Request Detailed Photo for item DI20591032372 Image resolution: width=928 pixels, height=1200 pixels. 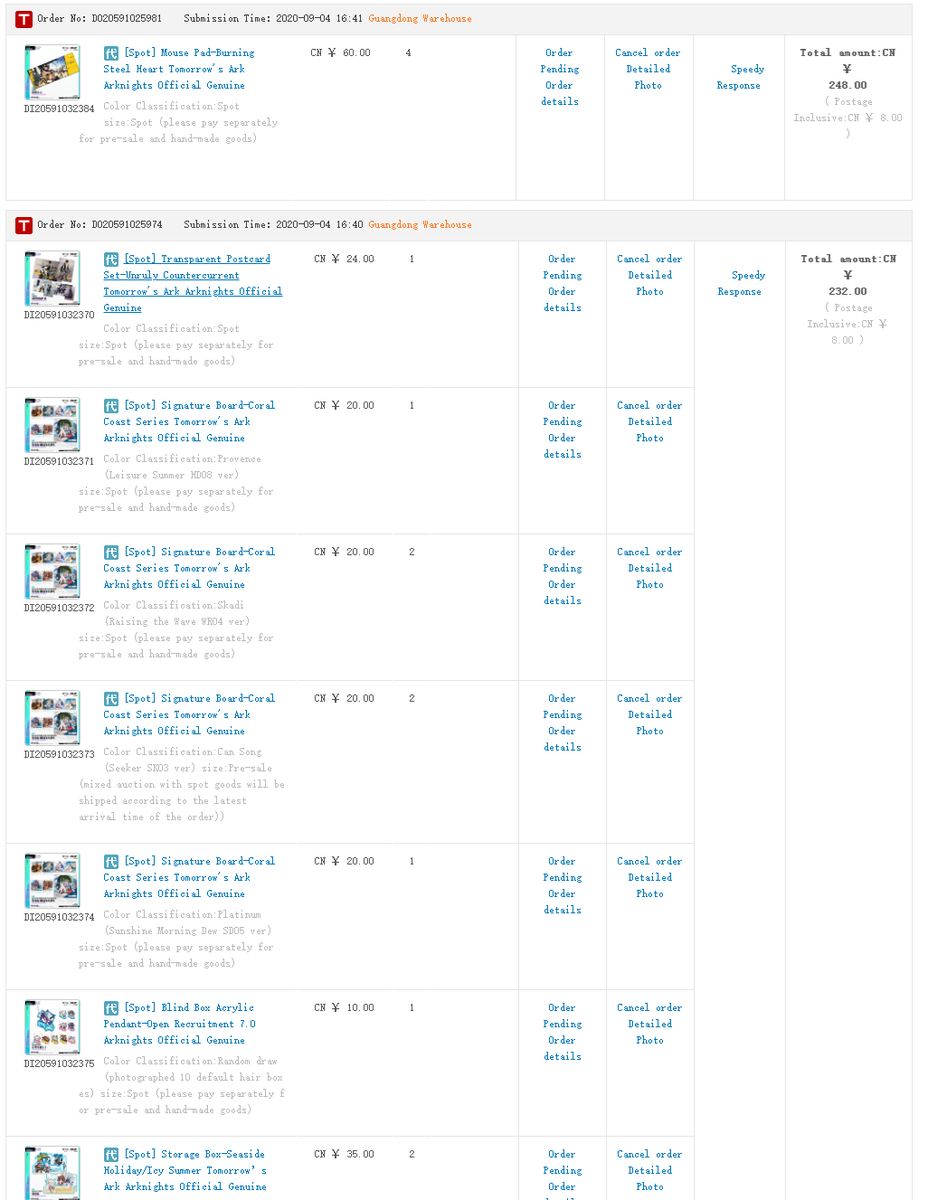point(650,576)
